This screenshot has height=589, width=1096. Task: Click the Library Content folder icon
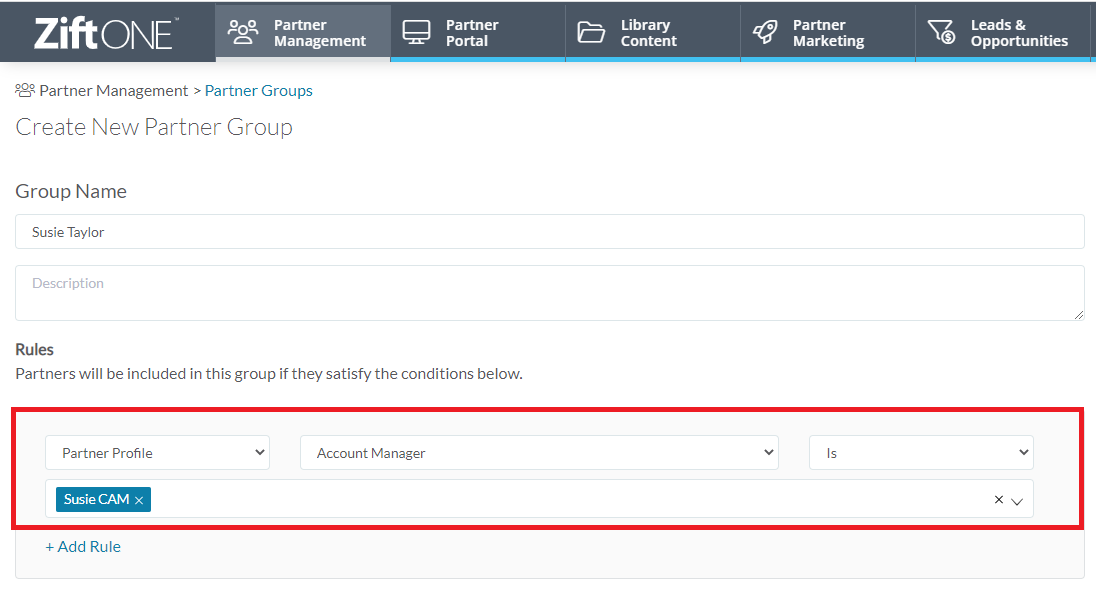(591, 32)
